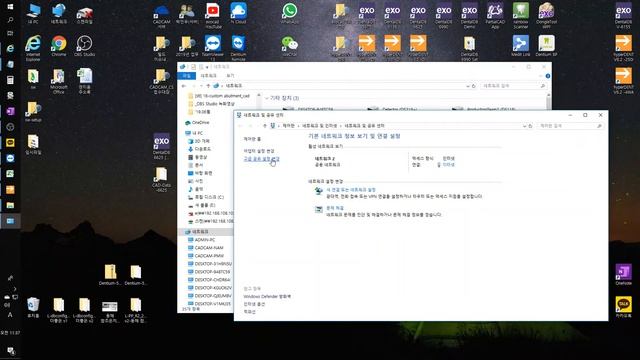Image resolution: width=640 pixels, height=360 pixels.
Task: Open the '파일' tab in Explorer ribbon
Action: (187, 76)
